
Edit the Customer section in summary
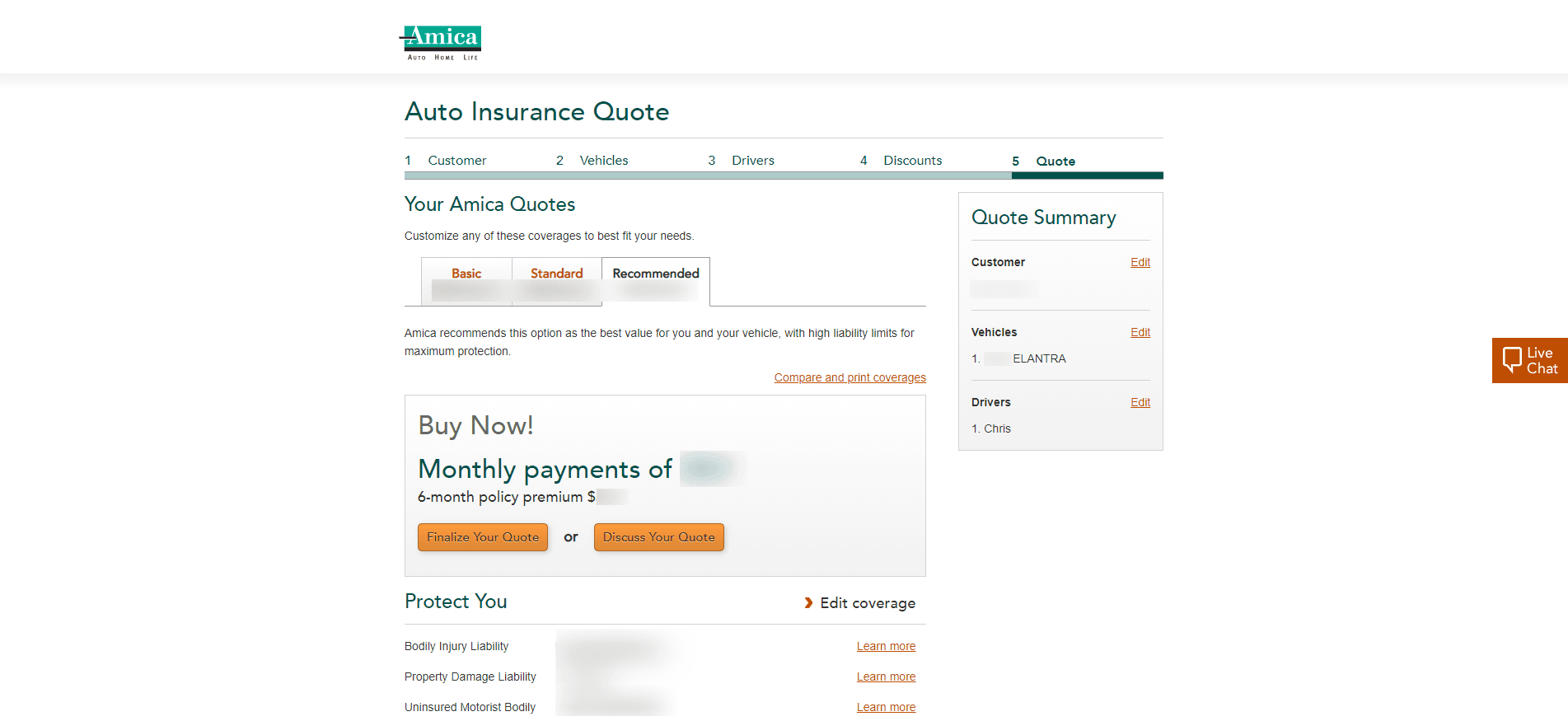tap(1140, 262)
